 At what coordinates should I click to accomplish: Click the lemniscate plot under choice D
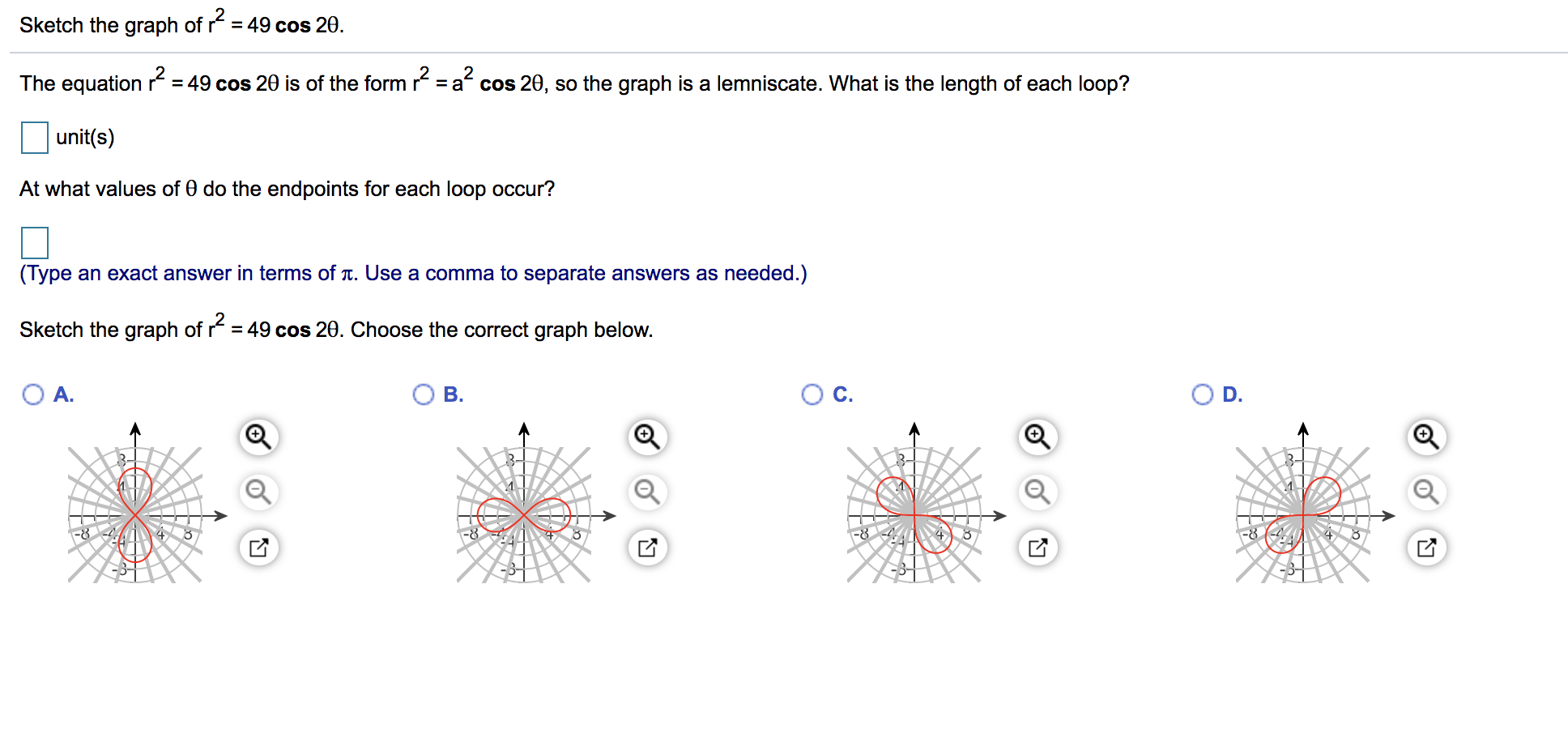[x=1302, y=516]
